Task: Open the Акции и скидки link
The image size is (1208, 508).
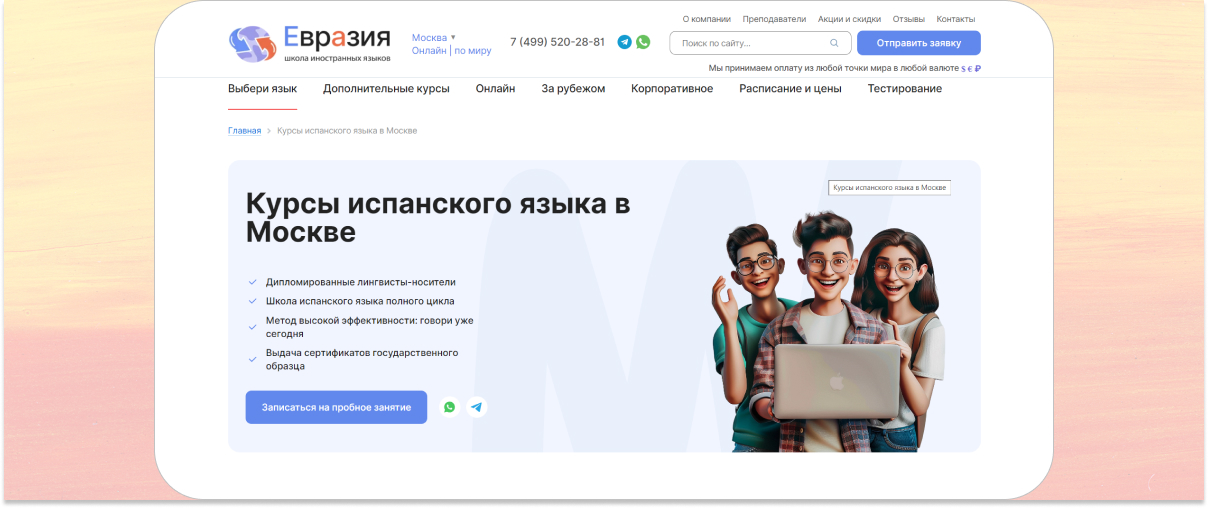Action: point(849,19)
